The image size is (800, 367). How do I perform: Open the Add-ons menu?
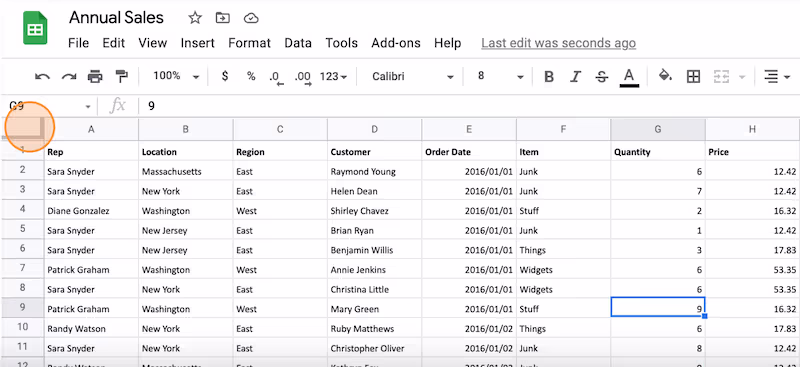[x=396, y=43]
